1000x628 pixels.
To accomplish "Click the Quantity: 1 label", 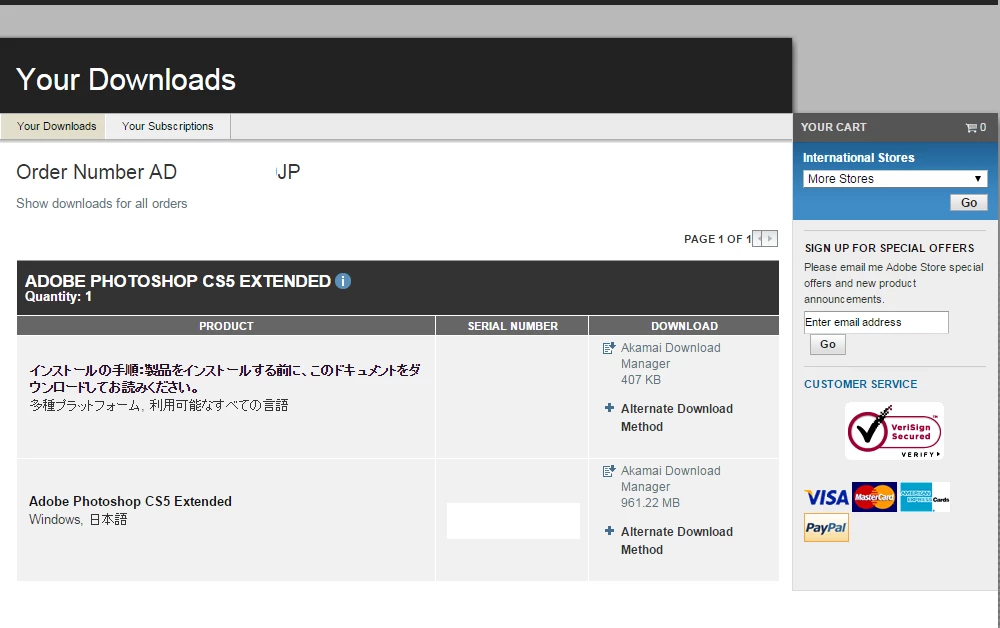I will click(58, 296).
